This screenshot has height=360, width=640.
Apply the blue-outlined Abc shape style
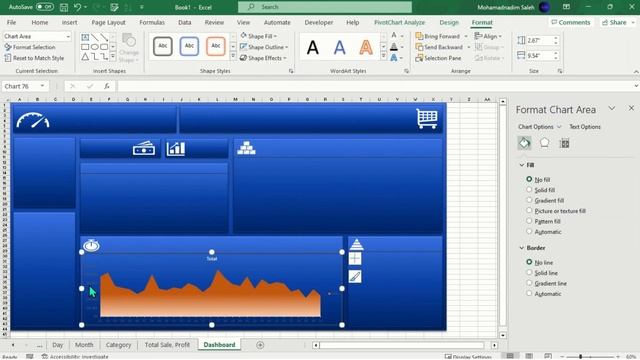click(x=189, y=46)
